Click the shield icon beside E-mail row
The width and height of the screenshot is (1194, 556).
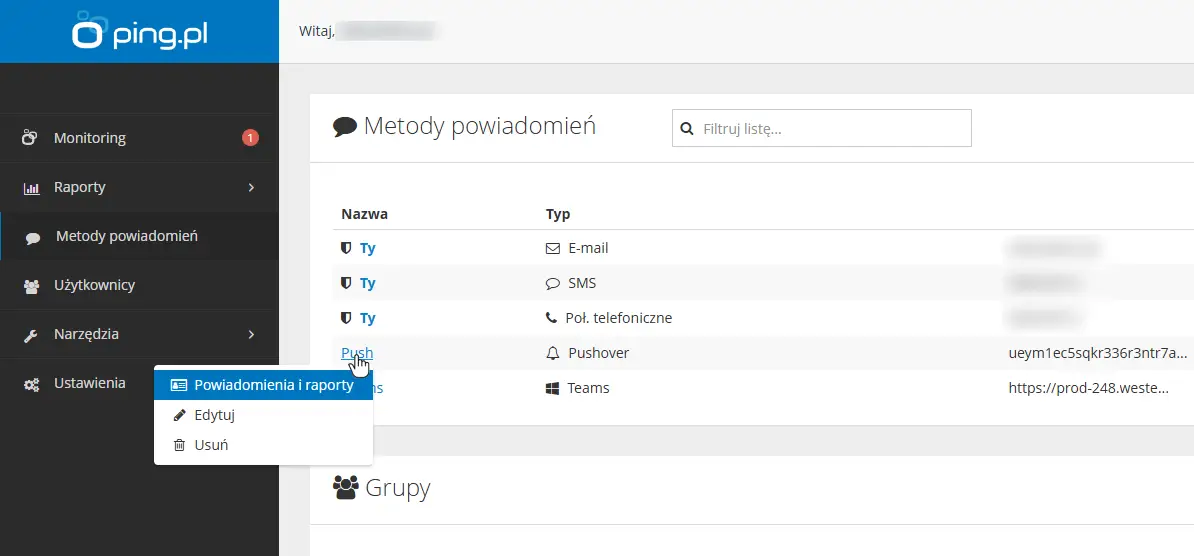point(346,248)
